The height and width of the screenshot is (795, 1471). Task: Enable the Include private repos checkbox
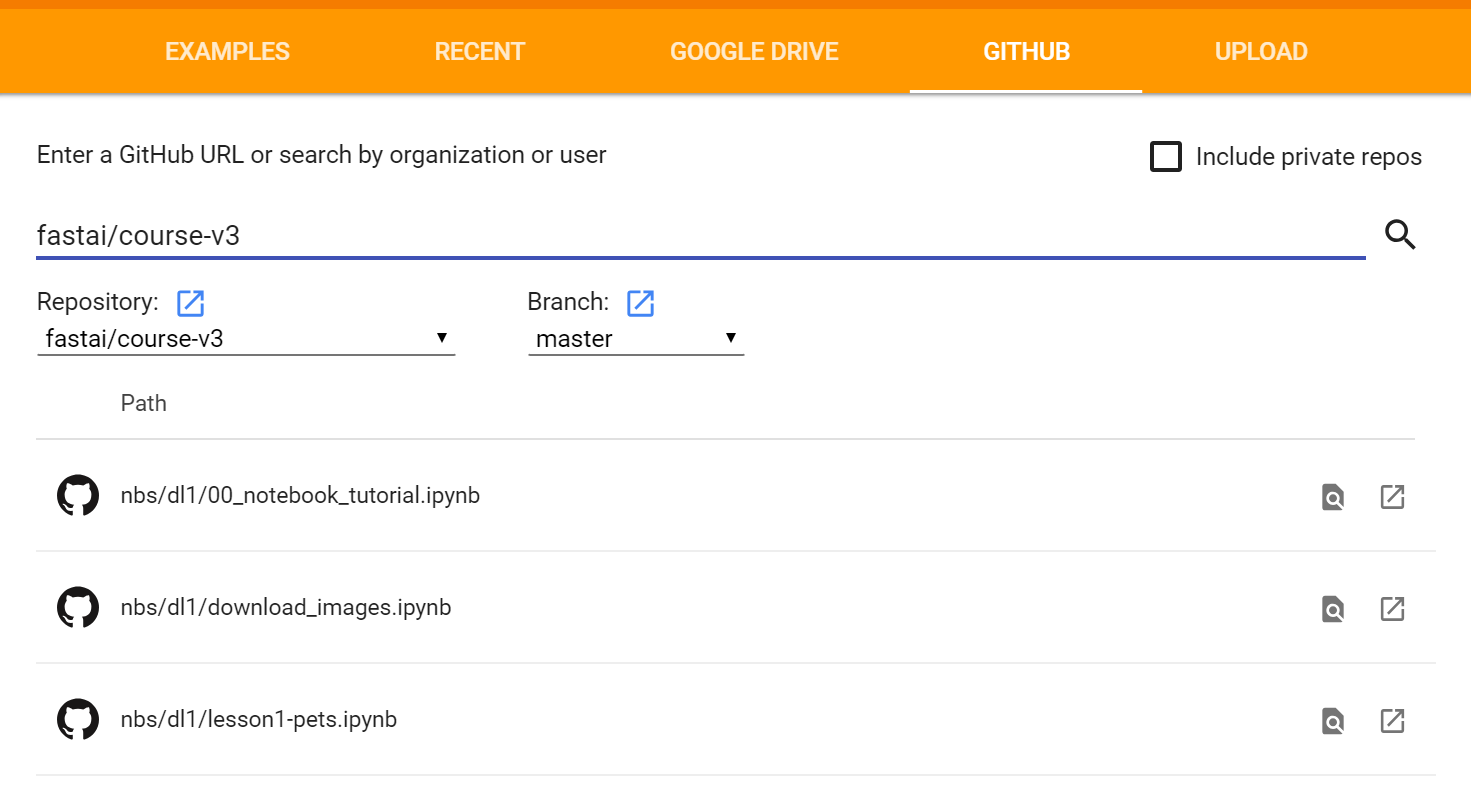click(1166, 157)
